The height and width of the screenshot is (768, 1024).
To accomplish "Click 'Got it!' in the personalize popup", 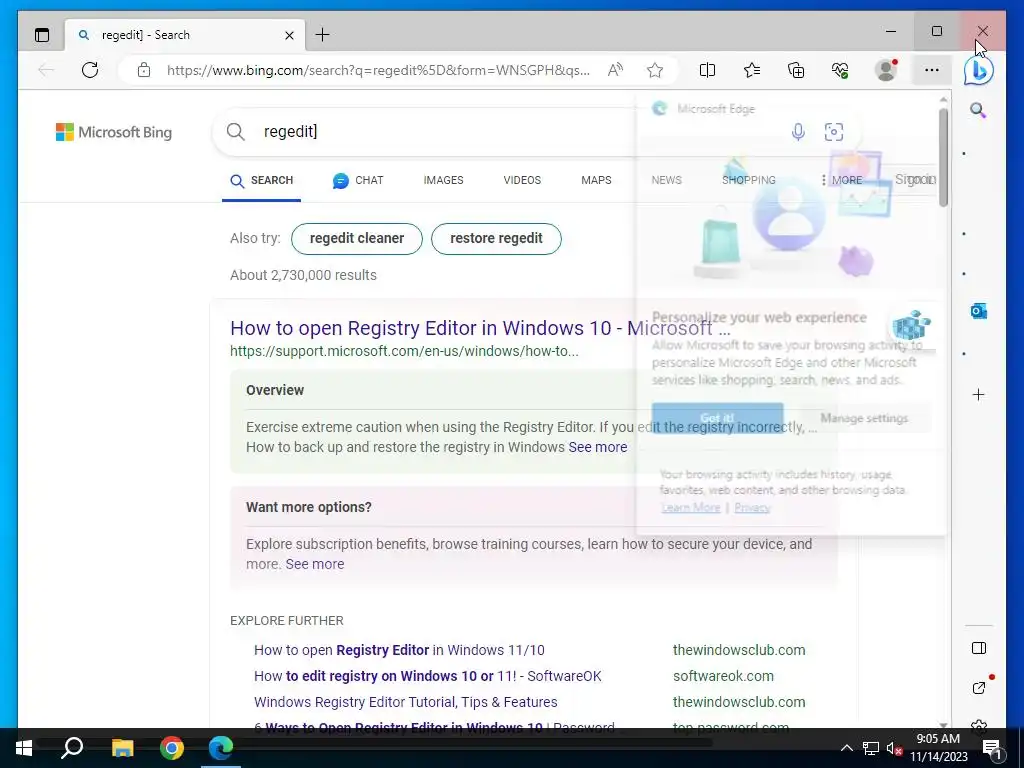I will [x=717, y=418].
